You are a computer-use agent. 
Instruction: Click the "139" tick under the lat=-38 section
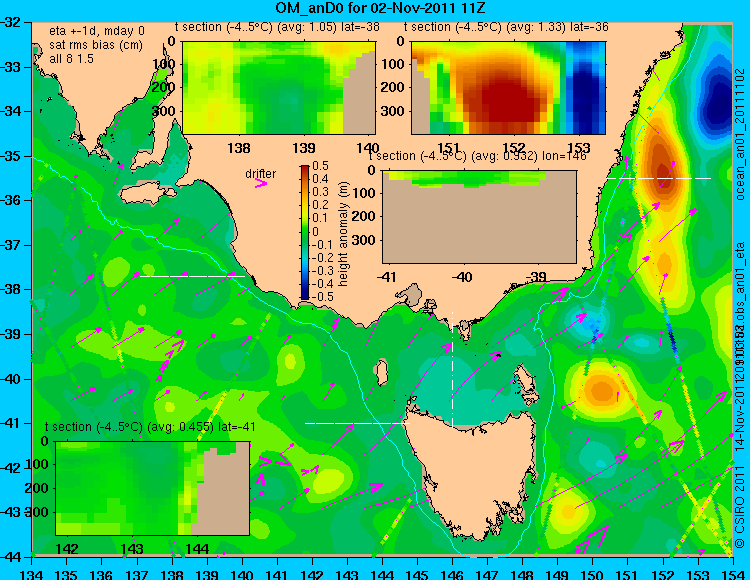(304, 148)
